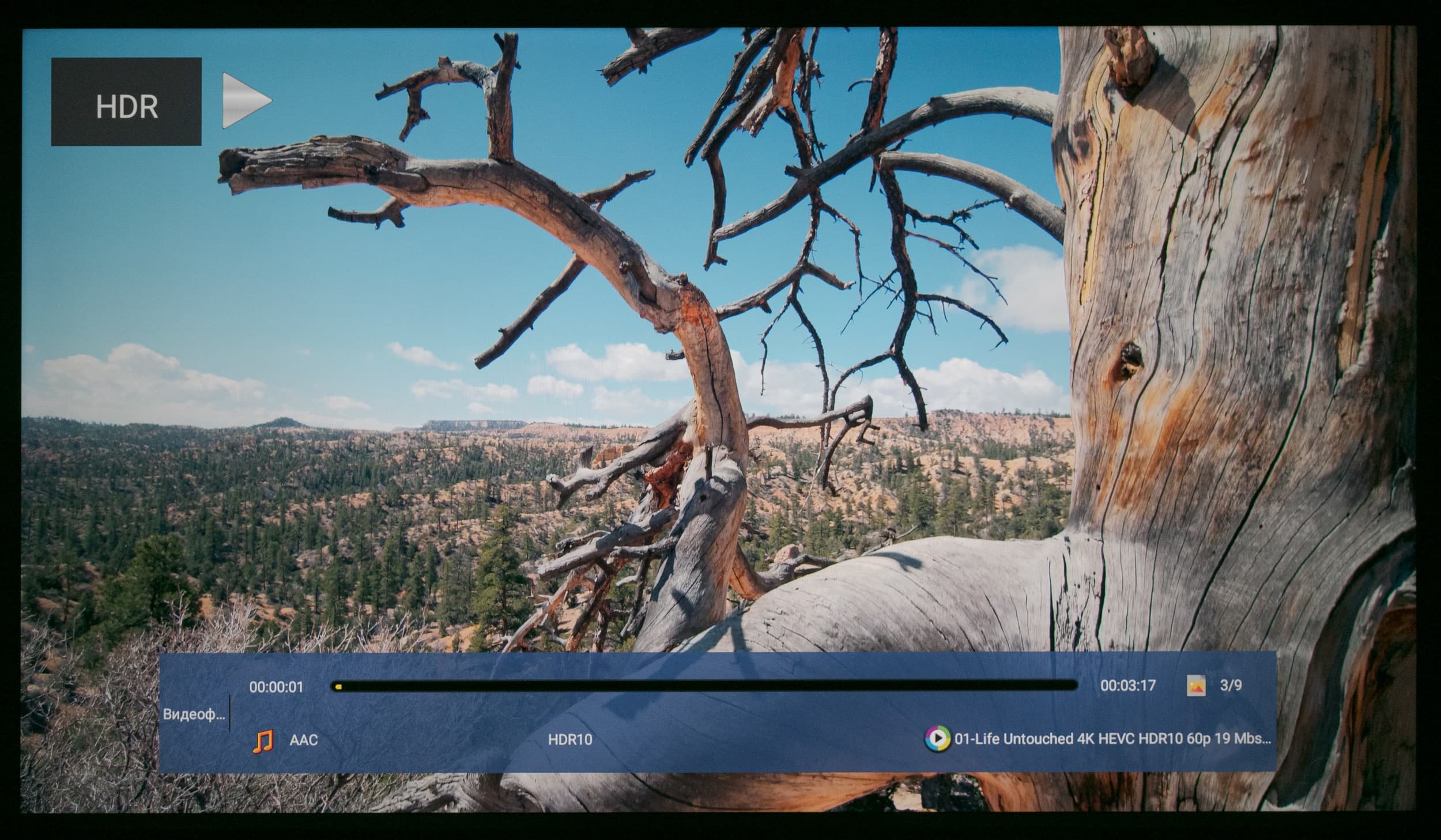Click the orange music note audio icon
Viewport: 1441px width, 840px height.
(x=263, y=741)
